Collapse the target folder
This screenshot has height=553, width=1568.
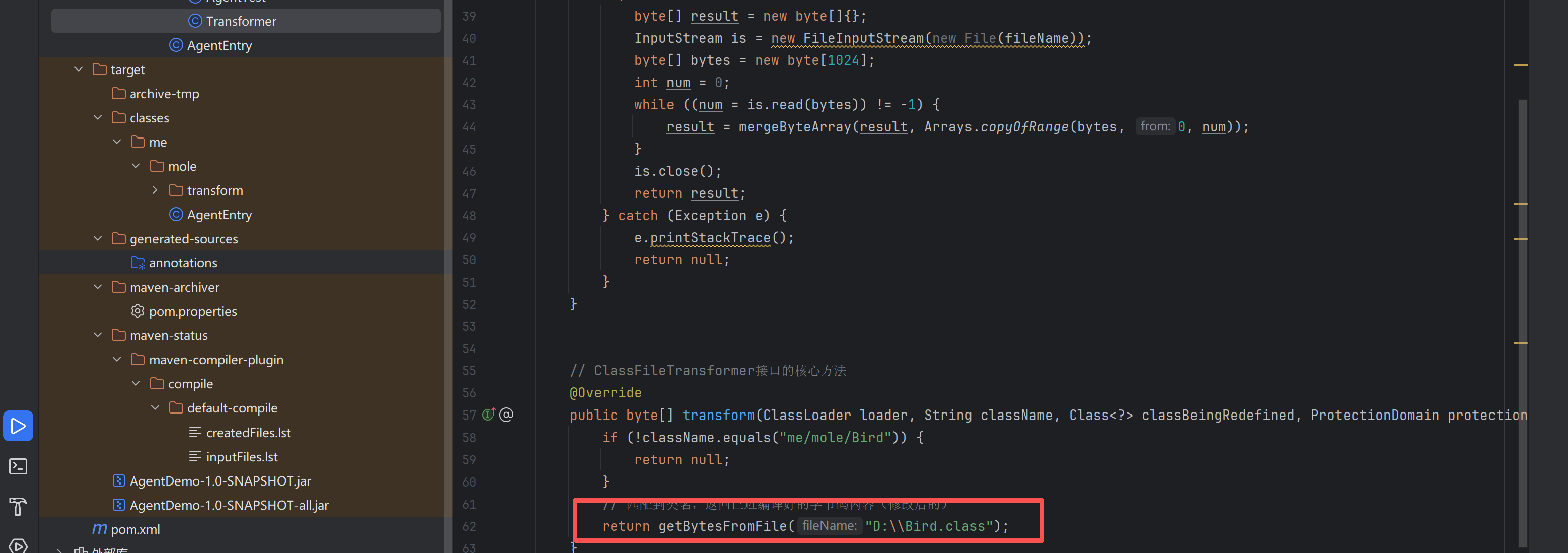pos(79,70)
